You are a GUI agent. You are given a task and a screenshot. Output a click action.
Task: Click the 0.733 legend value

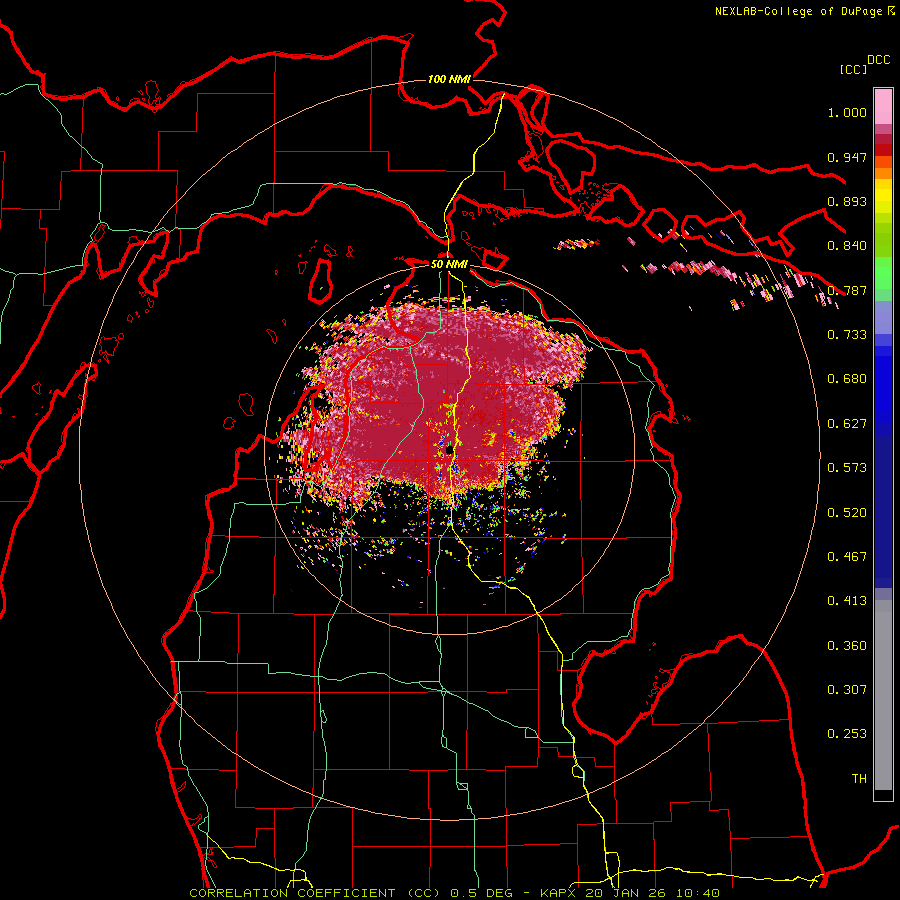[847, 335]
